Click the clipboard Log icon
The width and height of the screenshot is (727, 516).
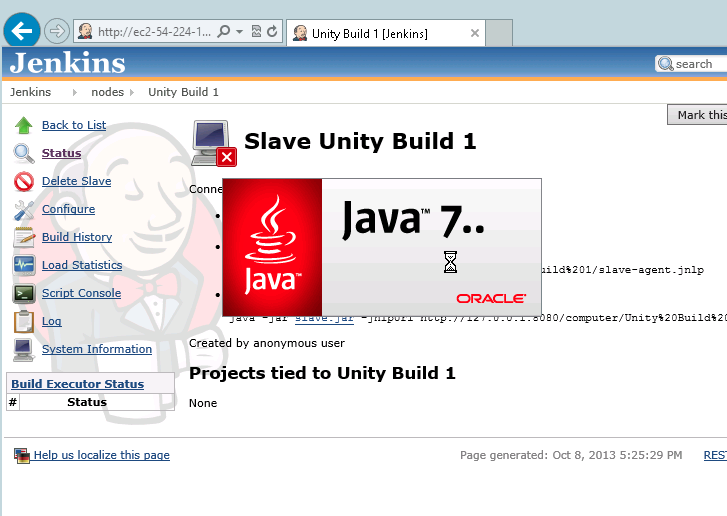coord(24,321)
